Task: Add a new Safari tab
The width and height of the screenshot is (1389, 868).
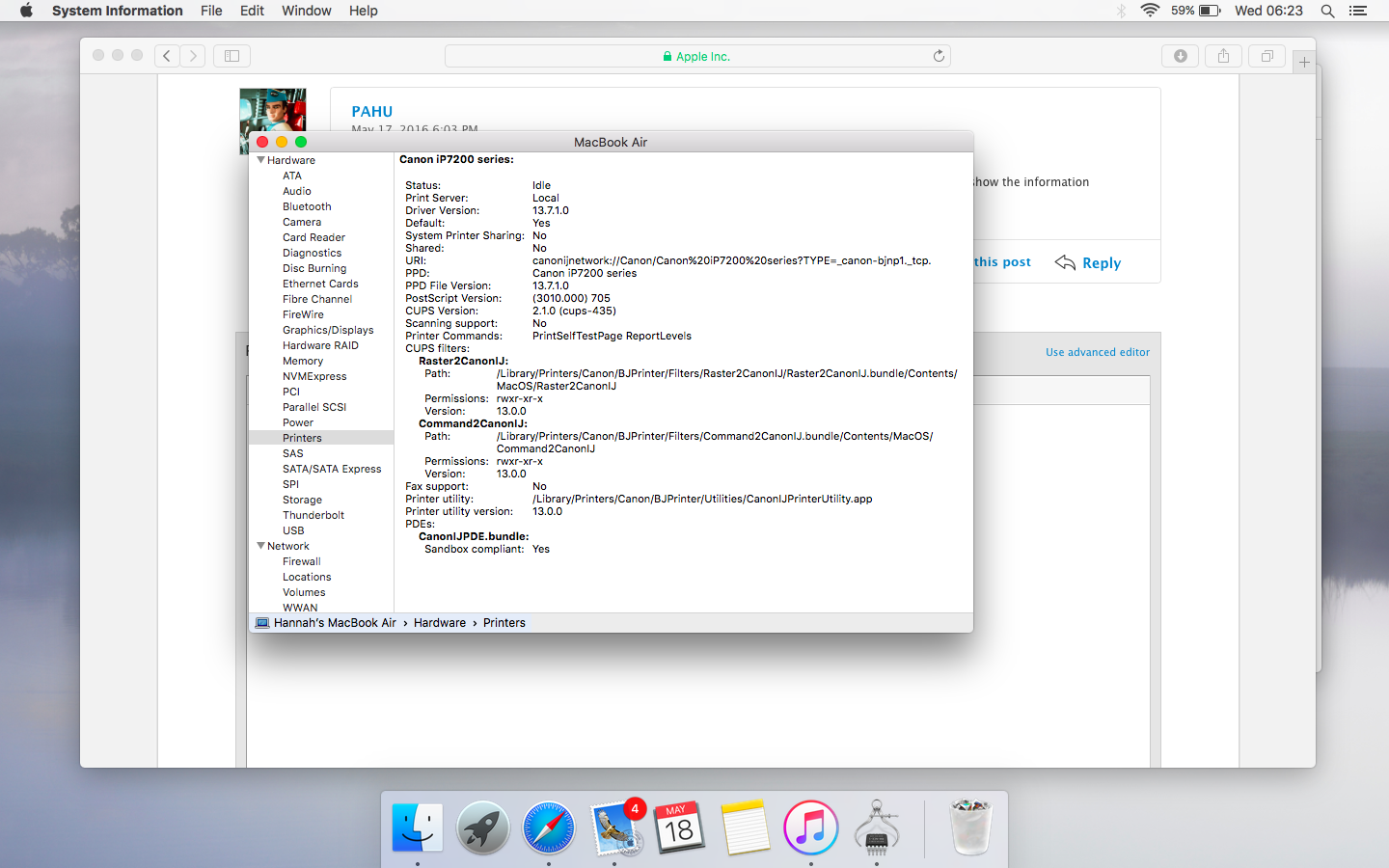Action: [x=1304, y=62]
